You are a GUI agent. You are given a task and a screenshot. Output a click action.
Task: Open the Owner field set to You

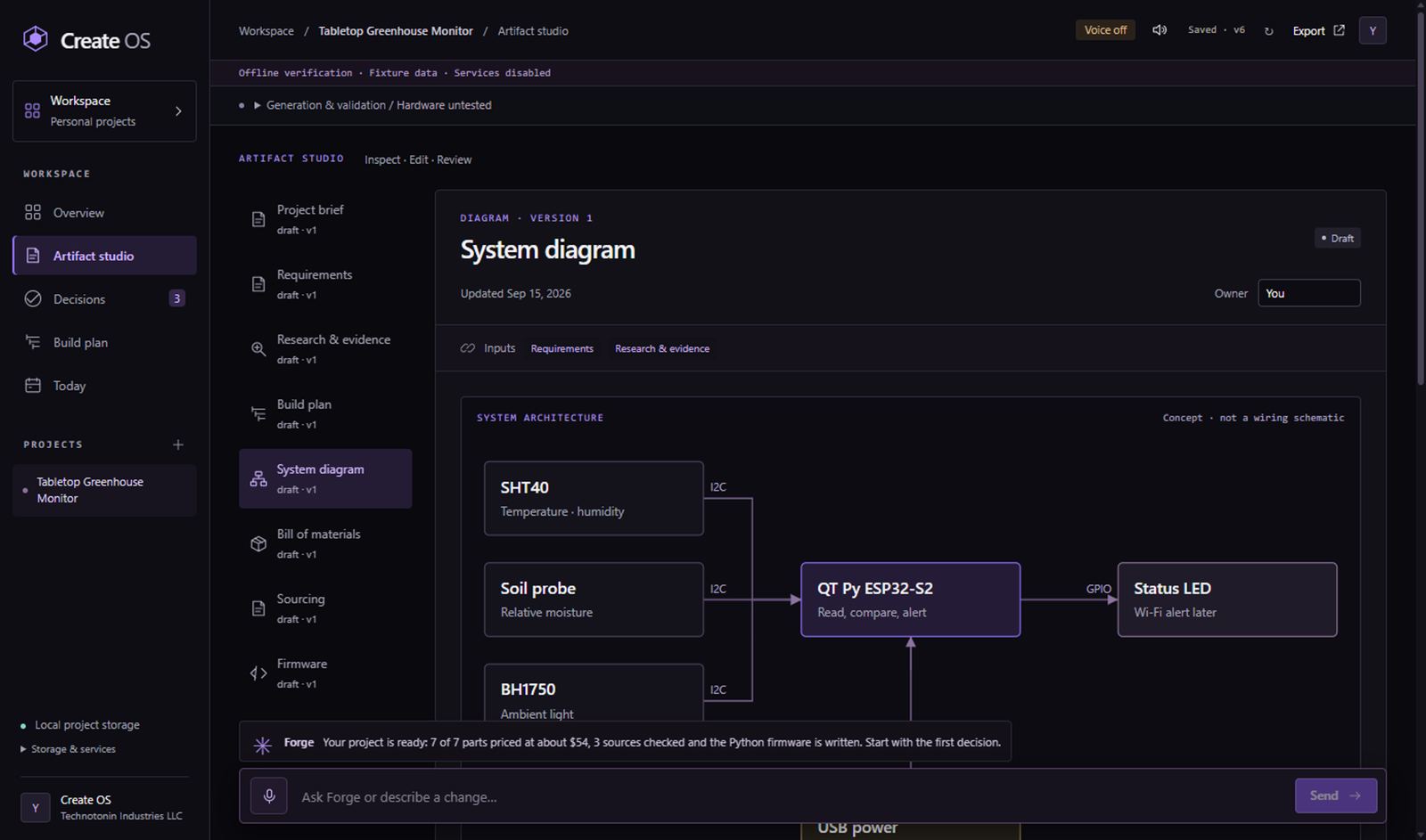click(x=1308, y=293)
